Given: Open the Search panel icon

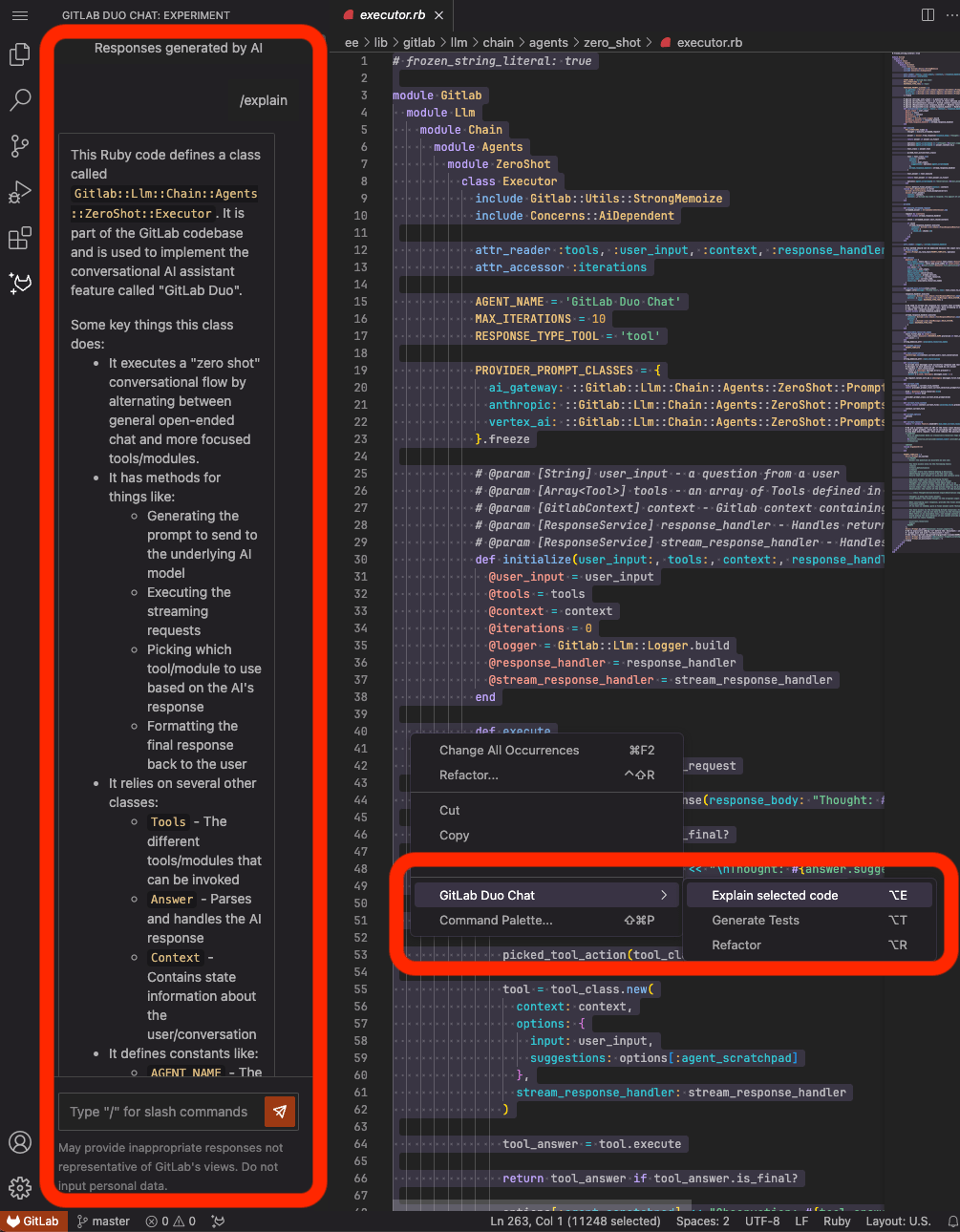Looking at the screenshot, I should click(x=19, y=99).
